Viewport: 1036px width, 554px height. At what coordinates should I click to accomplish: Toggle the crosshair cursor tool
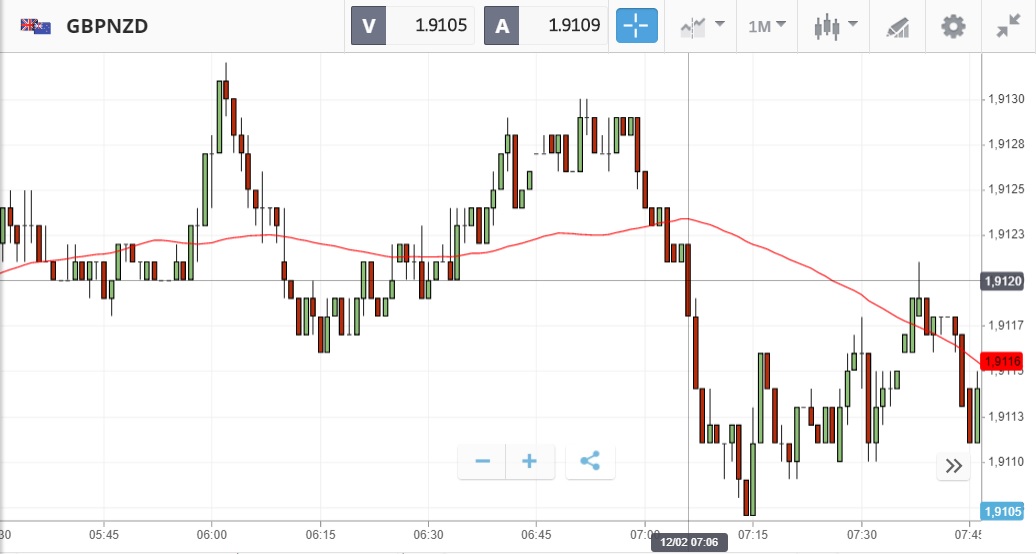point(637,26)
